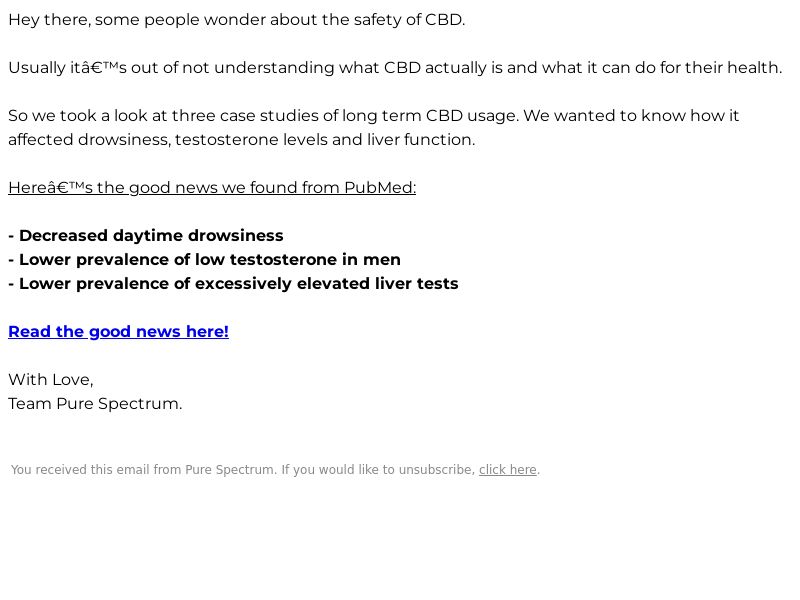The image size is (800, 600).
Task: Click the unsubscribe 'click here' link
Action: 508,469
